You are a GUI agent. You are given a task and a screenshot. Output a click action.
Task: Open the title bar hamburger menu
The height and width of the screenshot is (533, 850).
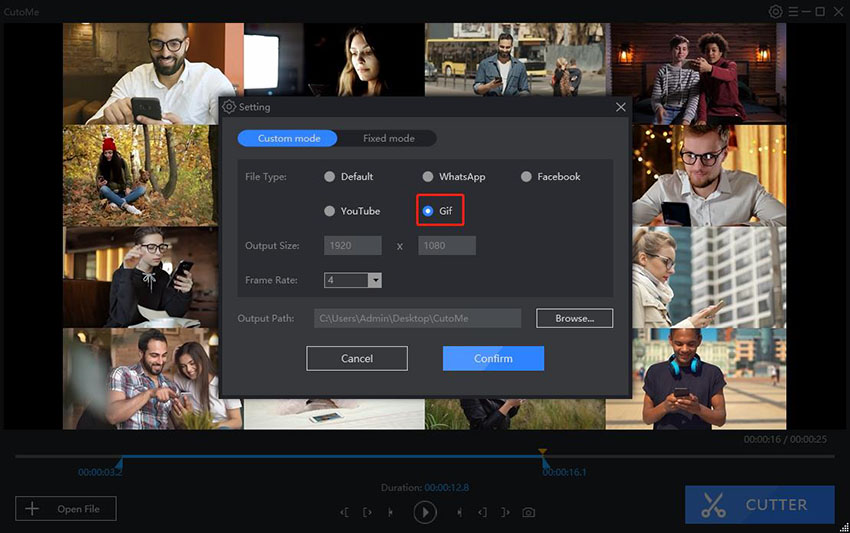tap(793, 11)
